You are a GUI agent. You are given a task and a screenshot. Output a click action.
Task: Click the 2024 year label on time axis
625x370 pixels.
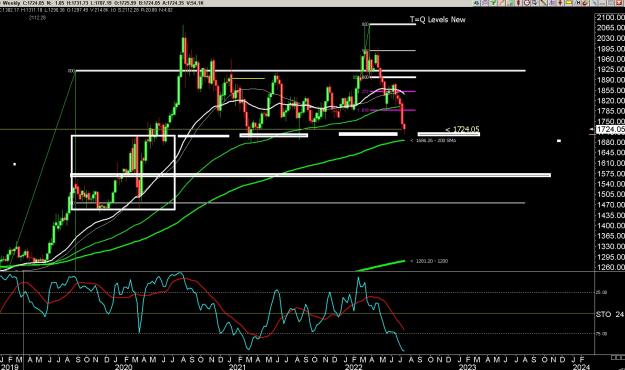tap(581, 366)
